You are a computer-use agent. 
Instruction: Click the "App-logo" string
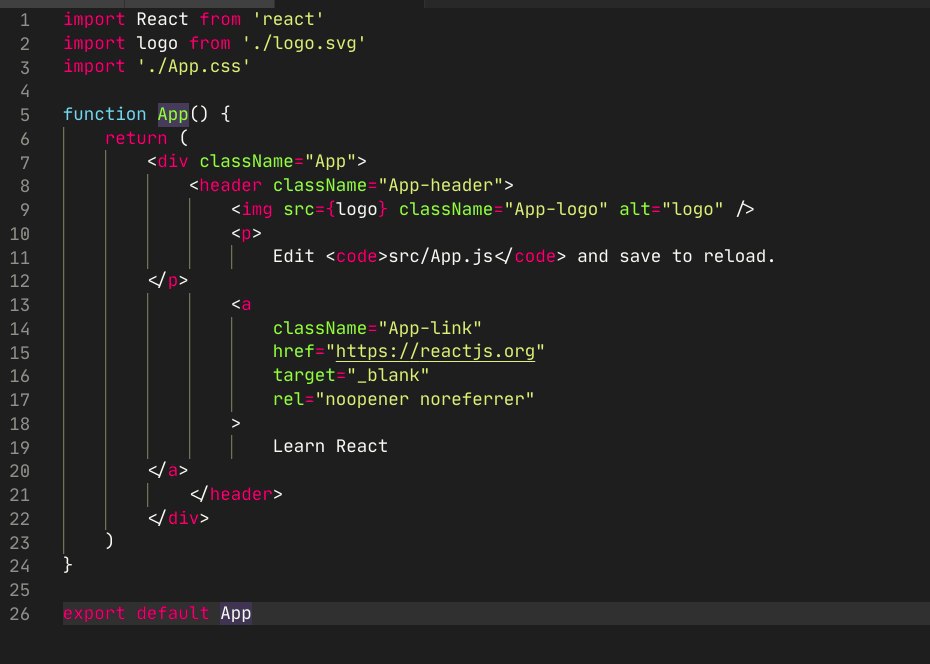tap(556, 209)
